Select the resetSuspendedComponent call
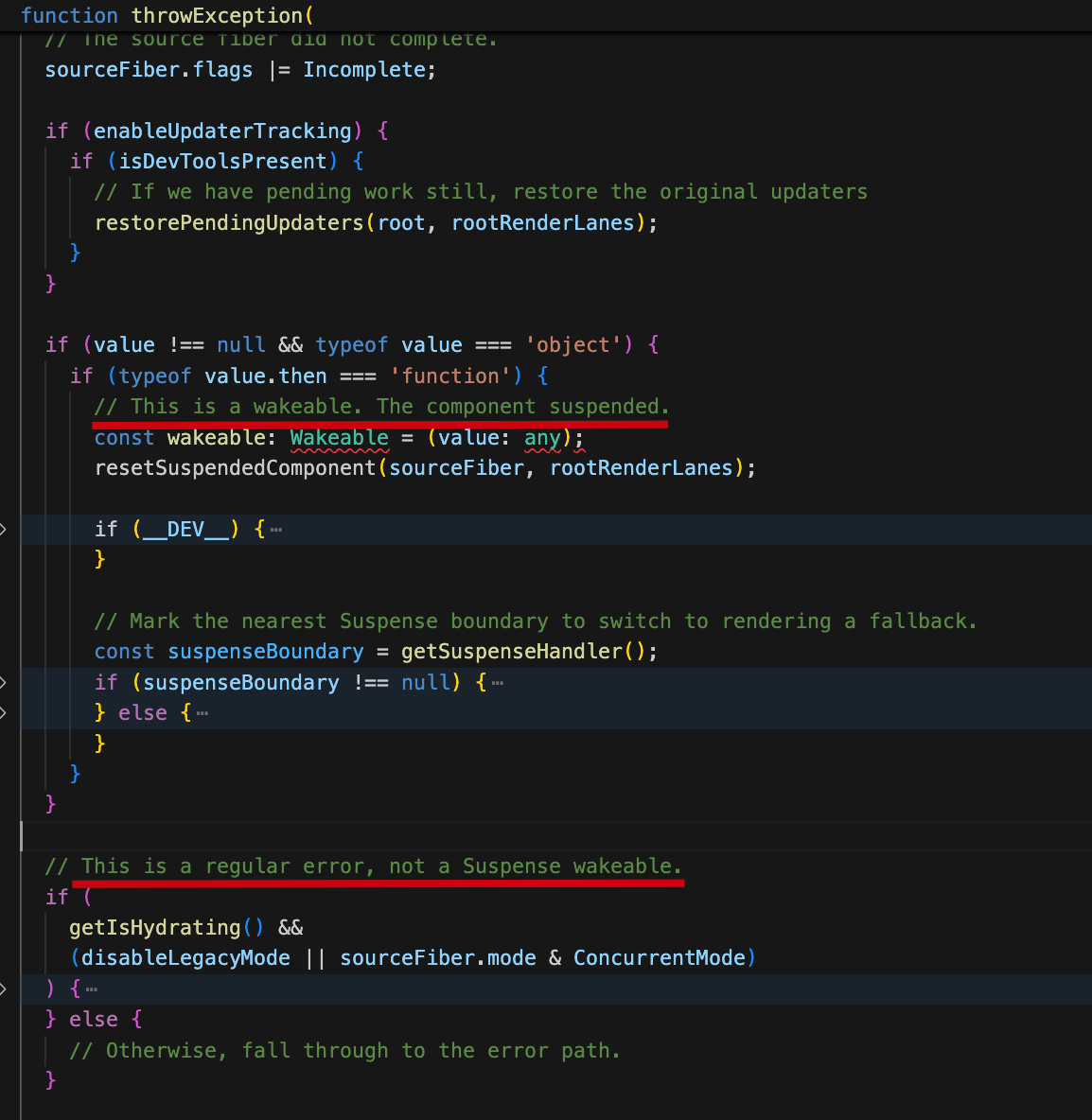 click(x=235, y=468)
